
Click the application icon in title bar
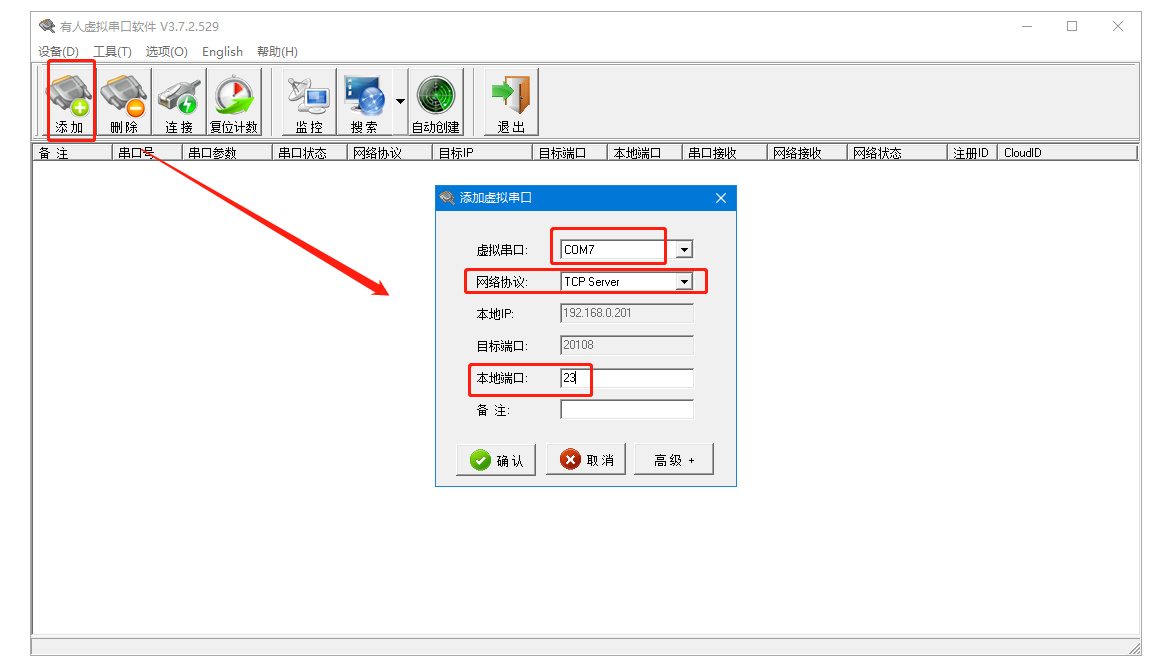[47, 27]
